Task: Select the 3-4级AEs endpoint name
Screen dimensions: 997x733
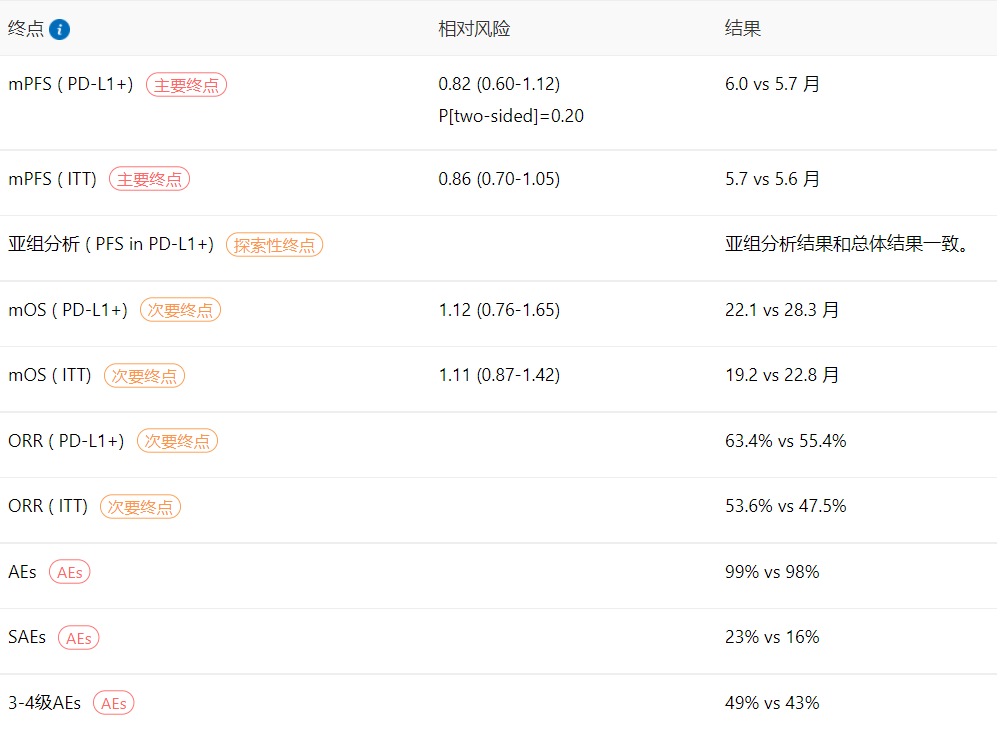Action: point(45,702)
